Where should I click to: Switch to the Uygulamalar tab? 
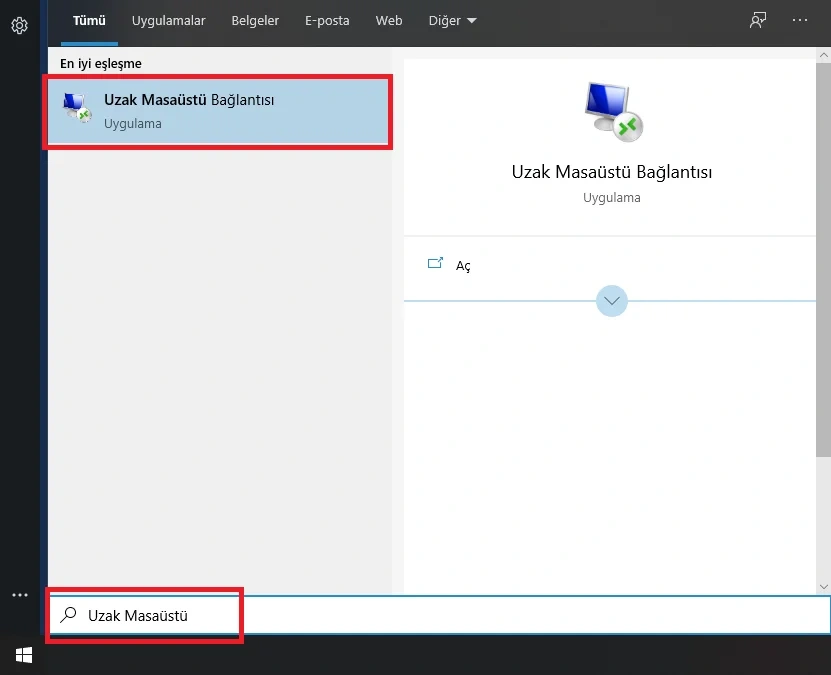(x=168, y=20)
